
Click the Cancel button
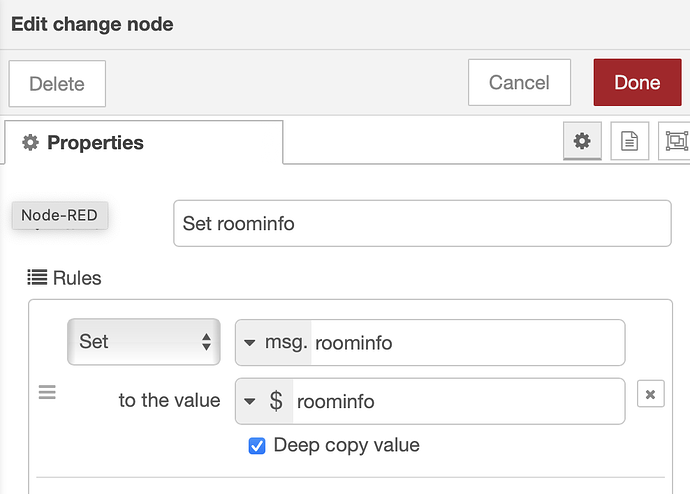[519, 82]
